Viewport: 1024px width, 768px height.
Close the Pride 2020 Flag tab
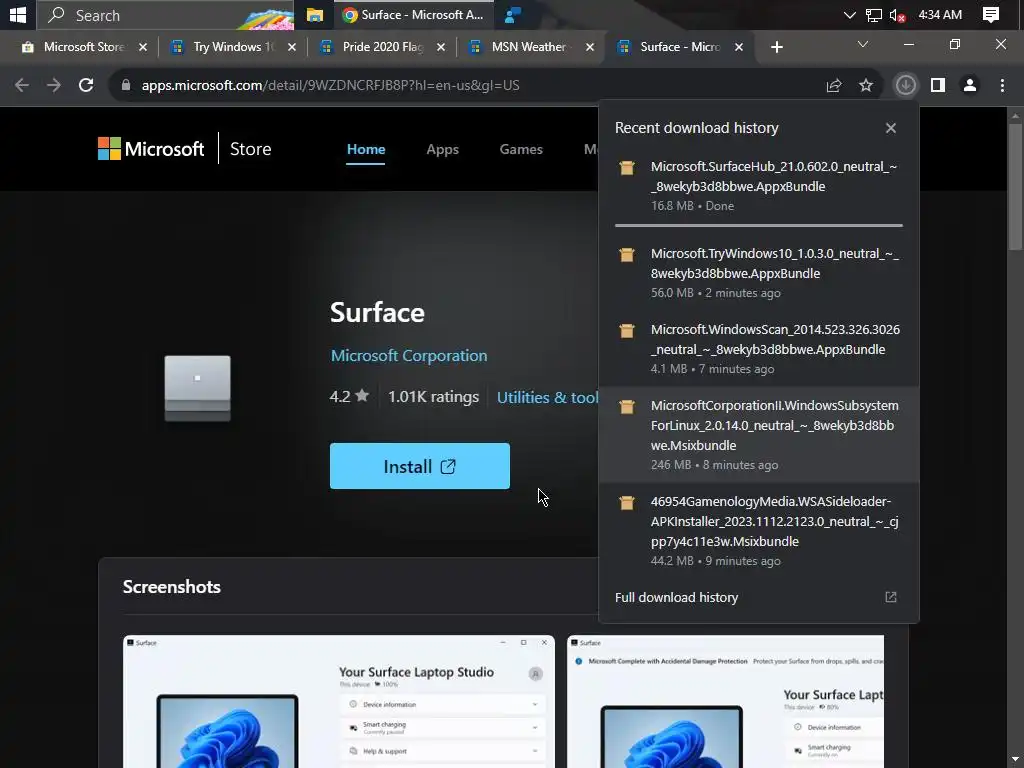pyautogui.click(x=441, y=47)
